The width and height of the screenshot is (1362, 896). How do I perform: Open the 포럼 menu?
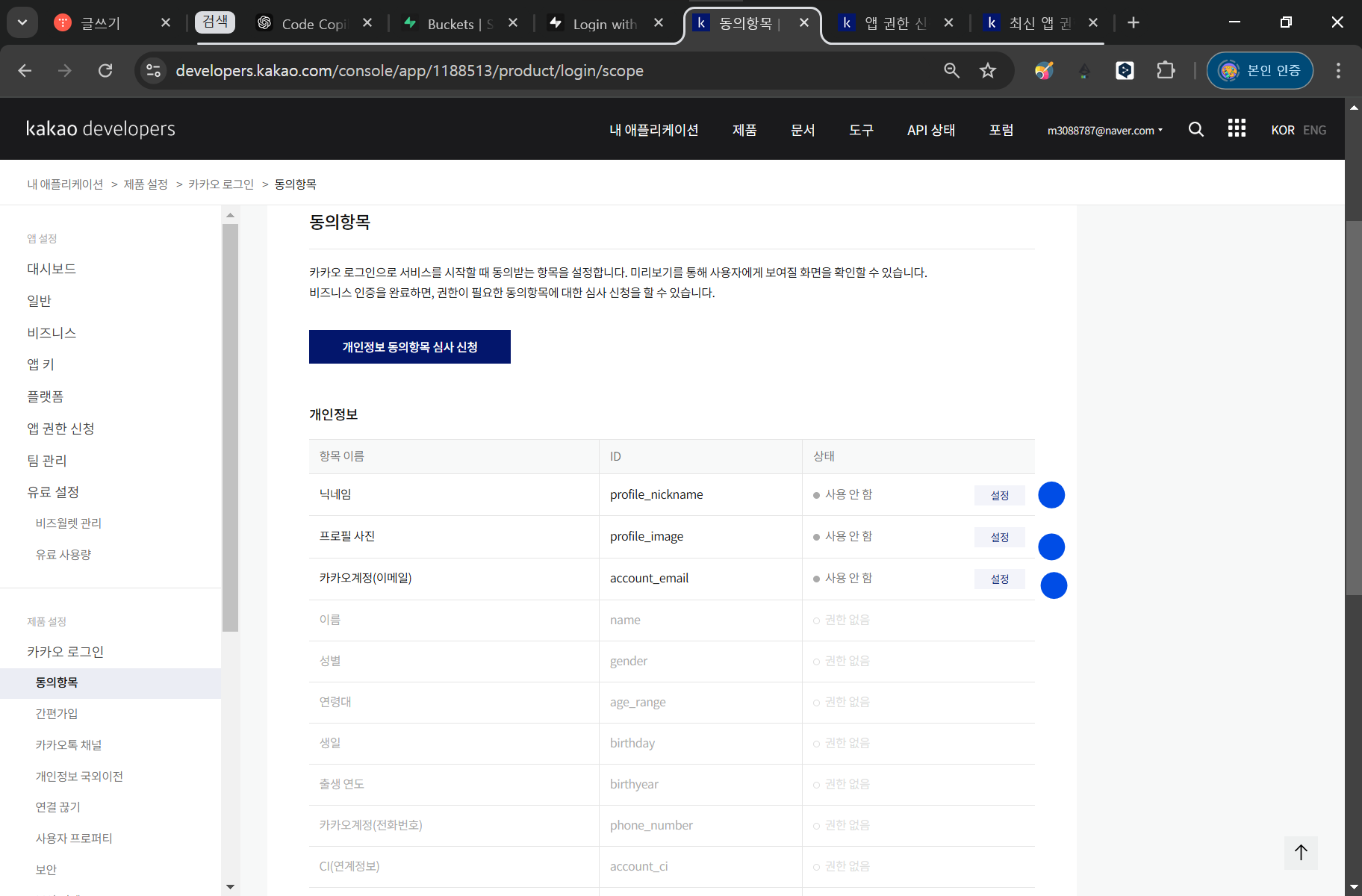pyautogui.click(x=1001, y=130)
